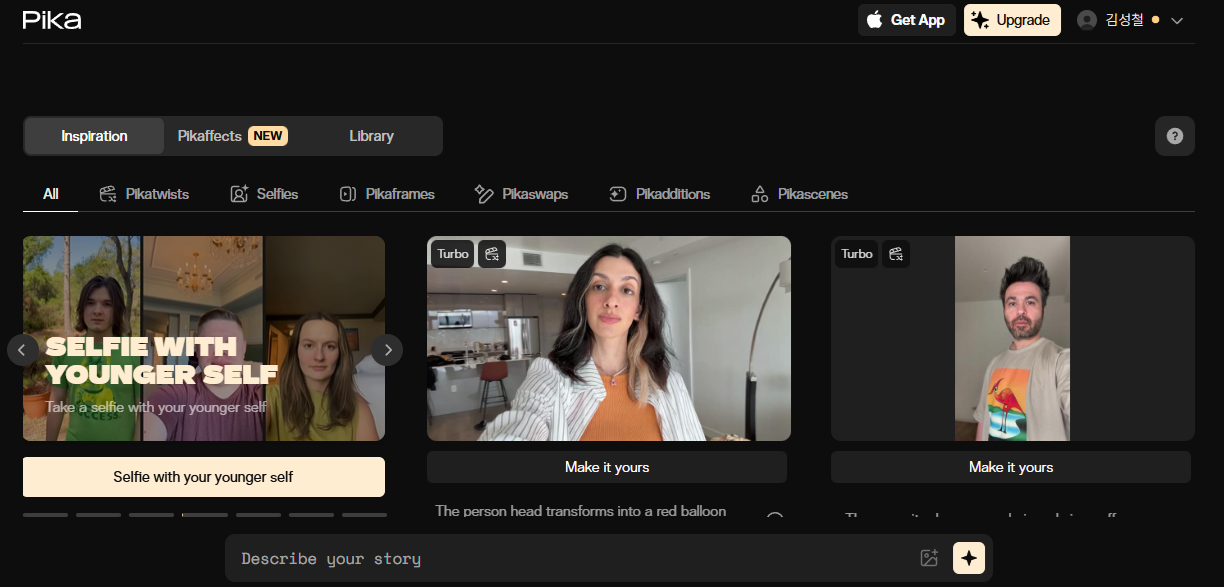This screenshot has width=1224, height=587.
Task: Click the image upload icon in prompt bar
Action: pos(929,558)
